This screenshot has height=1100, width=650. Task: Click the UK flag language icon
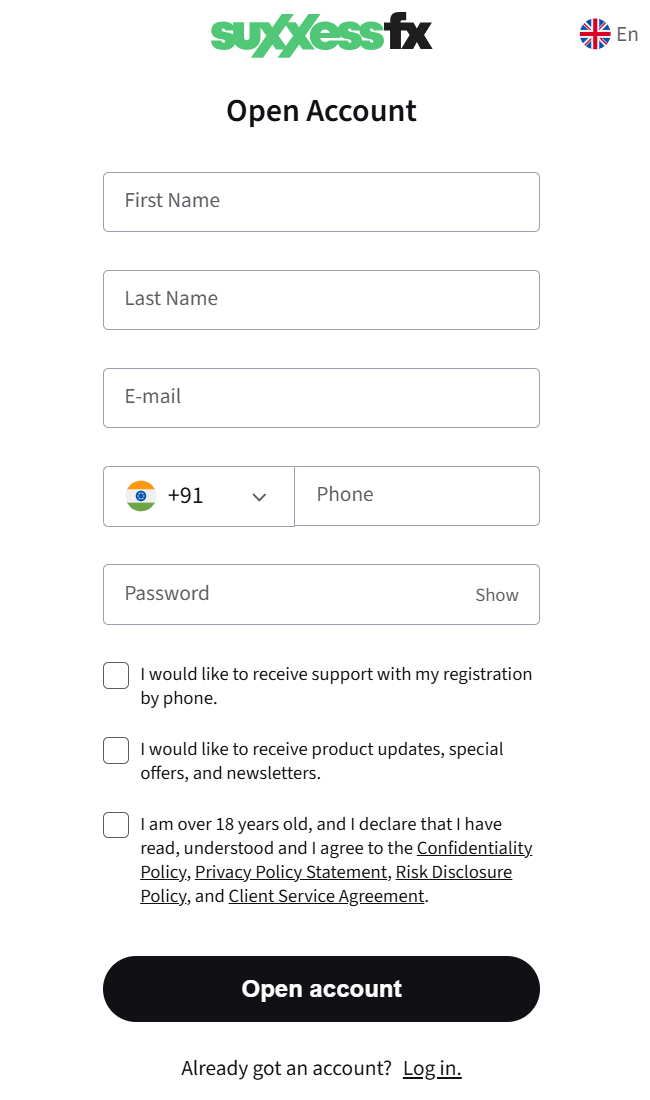click(595, 34)
